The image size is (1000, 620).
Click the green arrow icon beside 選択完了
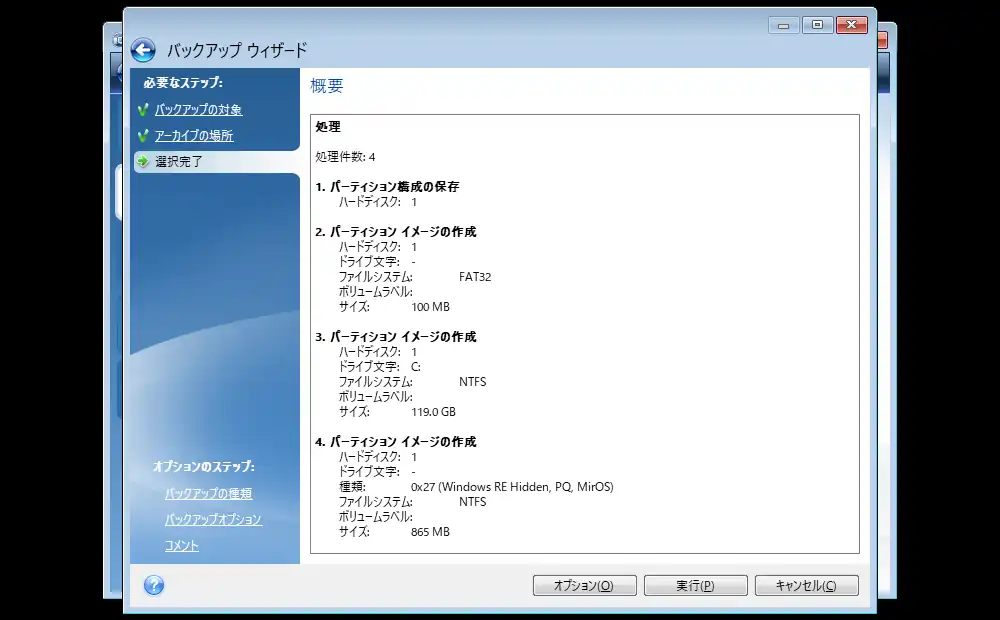coord(143,161)
